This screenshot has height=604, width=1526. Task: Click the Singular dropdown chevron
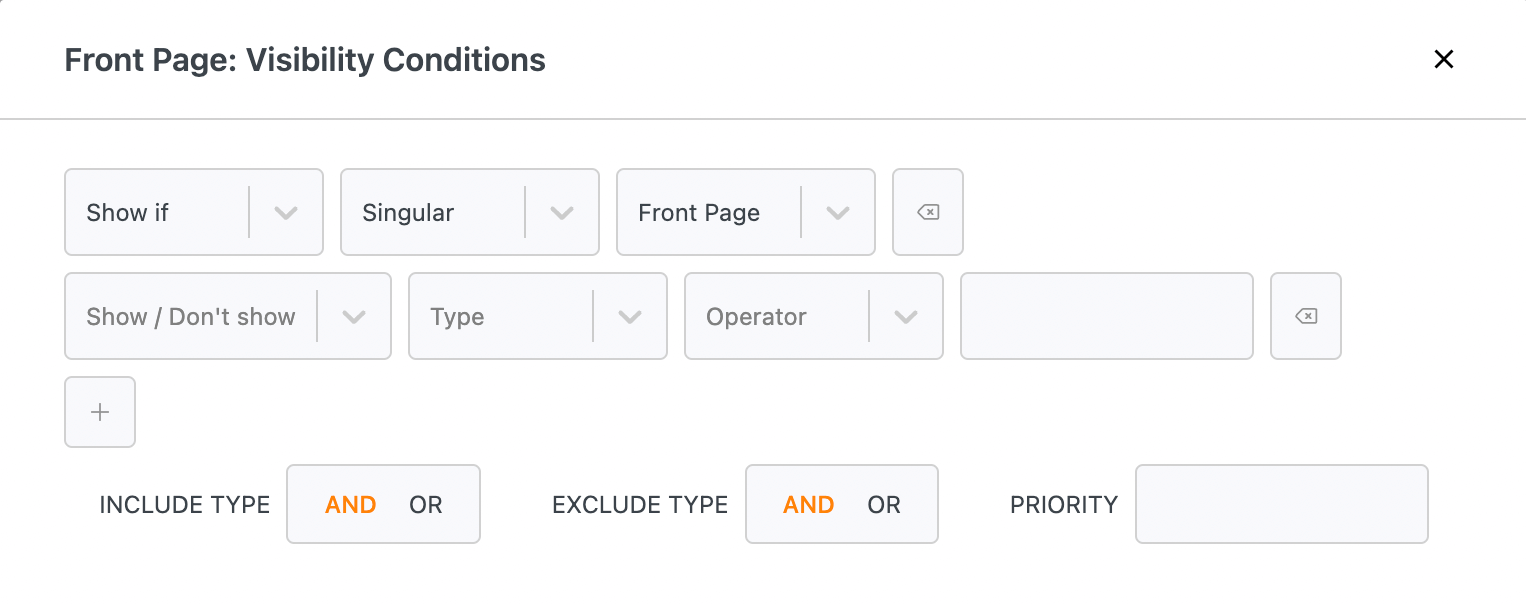click(x=562, y=212)
